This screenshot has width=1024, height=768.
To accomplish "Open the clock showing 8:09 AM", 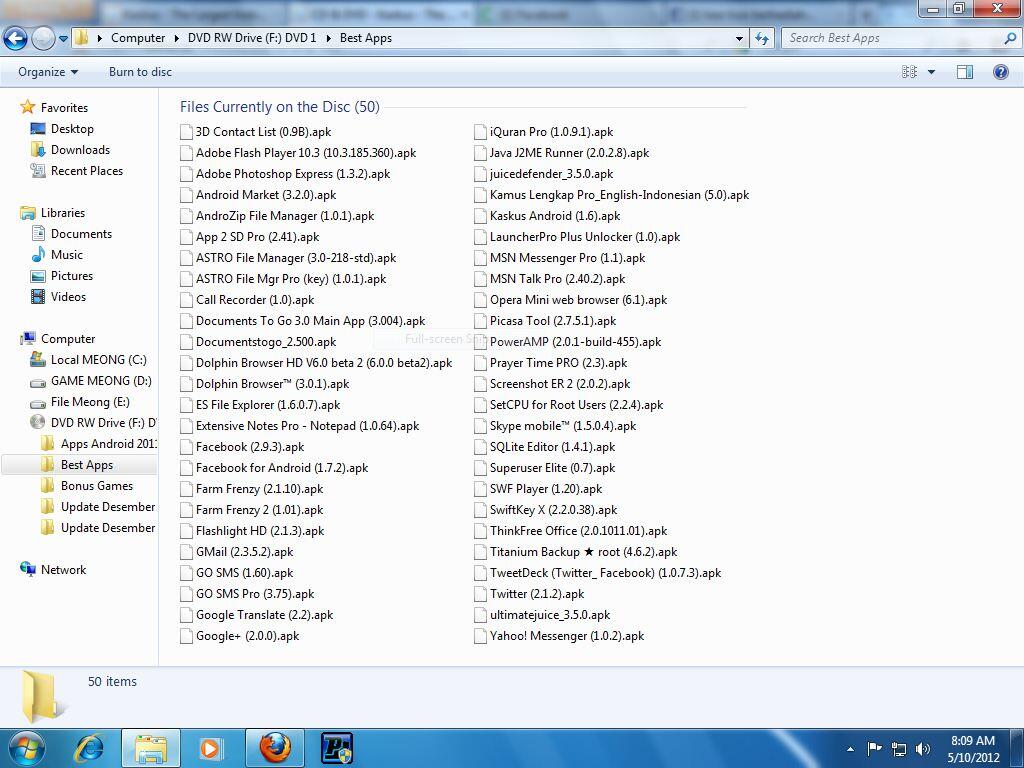I will 973,749.
